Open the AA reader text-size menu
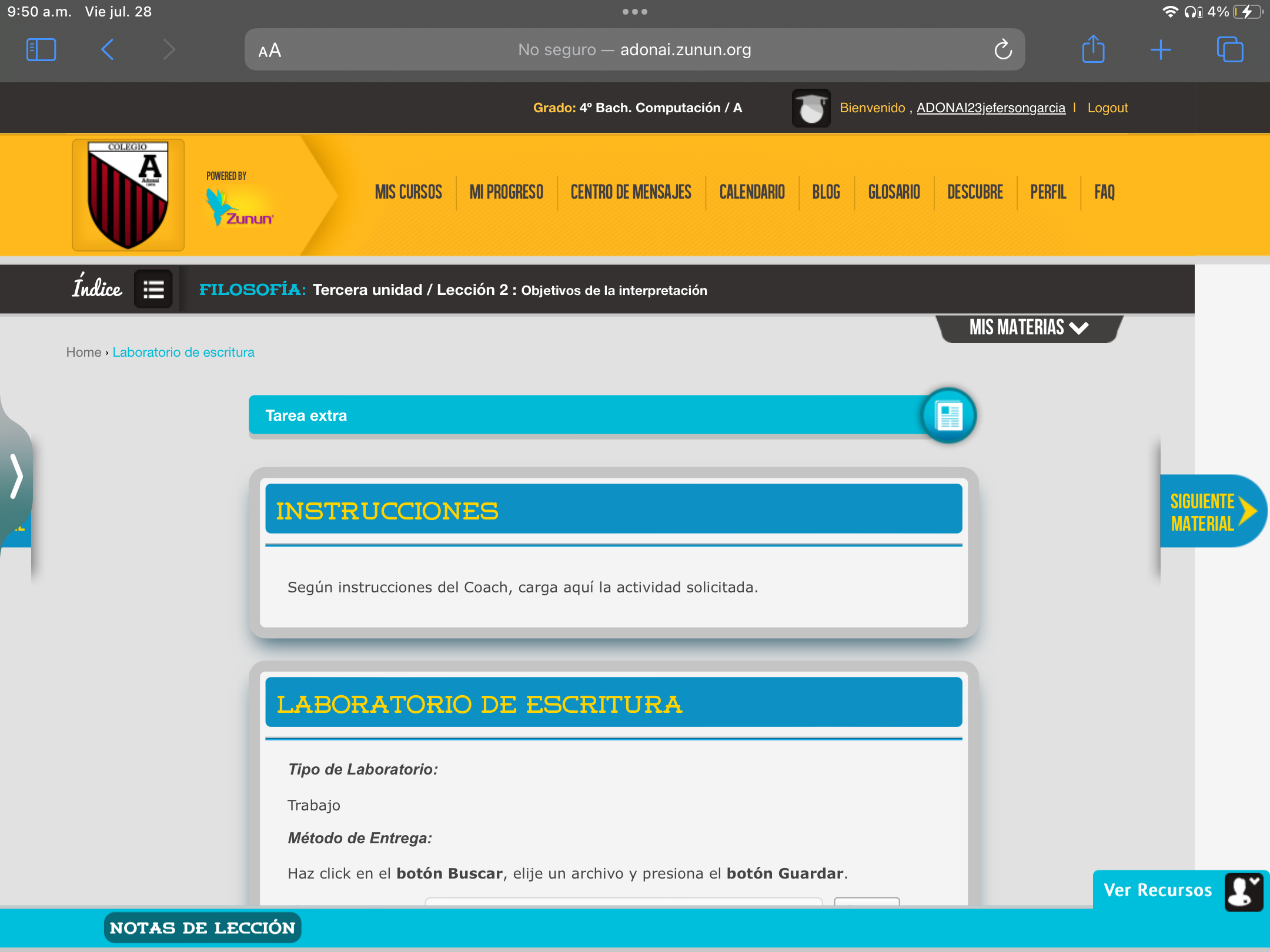Image resolution: width=1270 pixels, height=952 pixels. (x=270, y=51)
